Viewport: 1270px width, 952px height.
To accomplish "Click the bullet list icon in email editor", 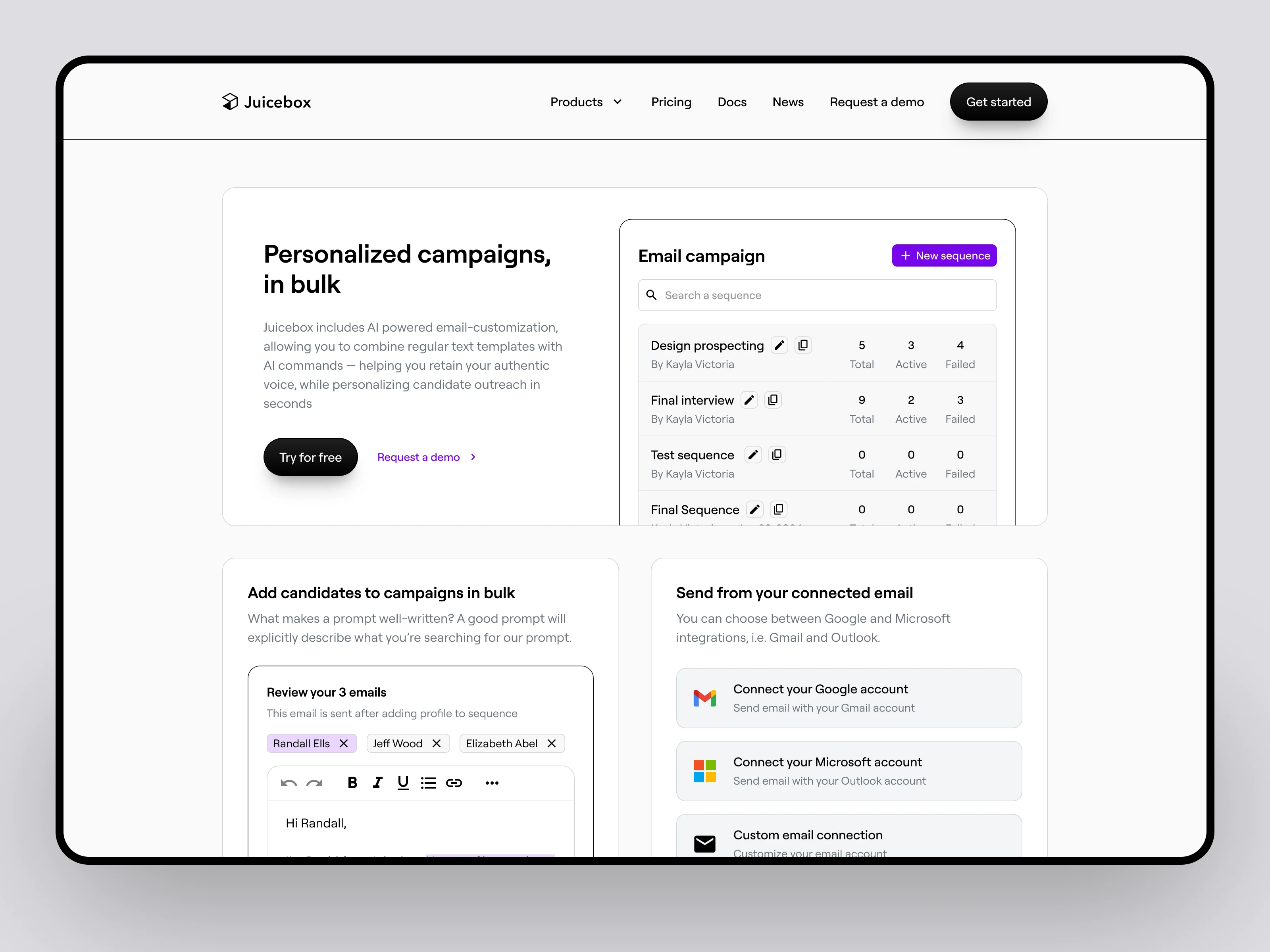I will (429, 783).
